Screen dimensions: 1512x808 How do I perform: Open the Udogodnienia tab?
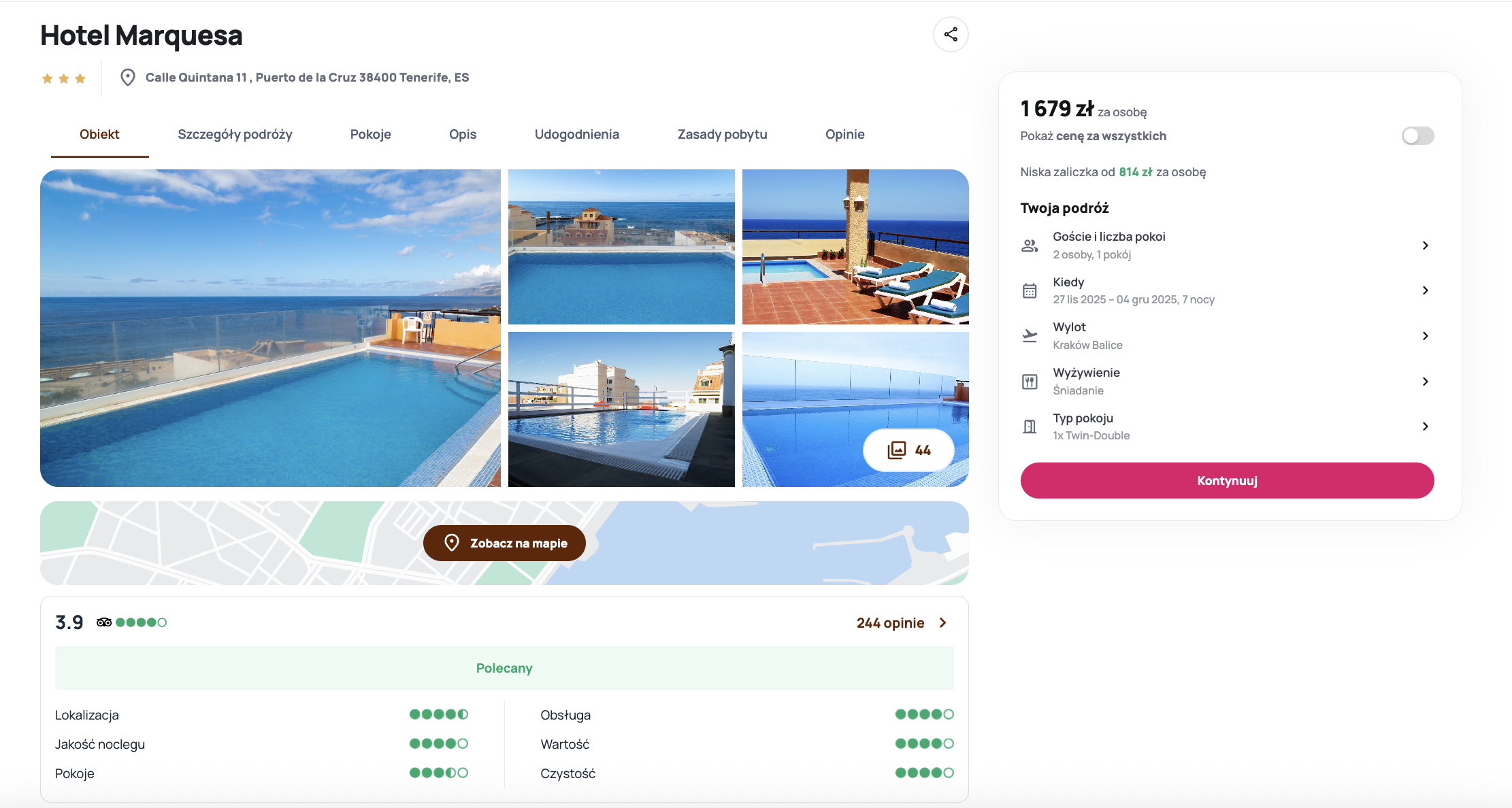[x=577, y=135]
